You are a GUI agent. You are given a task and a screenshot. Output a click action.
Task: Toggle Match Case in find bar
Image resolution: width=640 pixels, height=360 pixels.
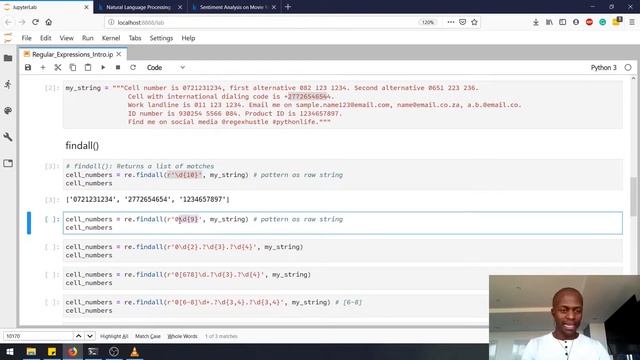[x=148, y=336]
